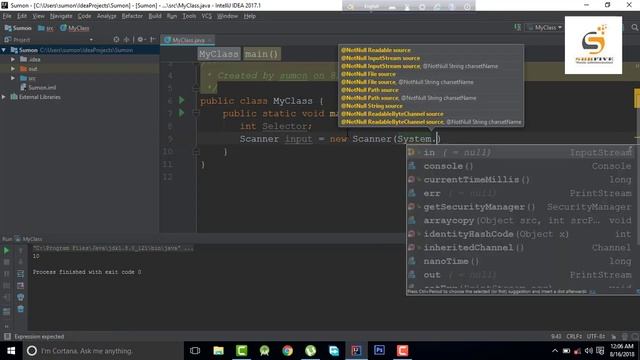This screenshot has width=640, height=360.
Task: Click the Sumon breadcrumb in navigation bar
Action: [x=18, y=28]
